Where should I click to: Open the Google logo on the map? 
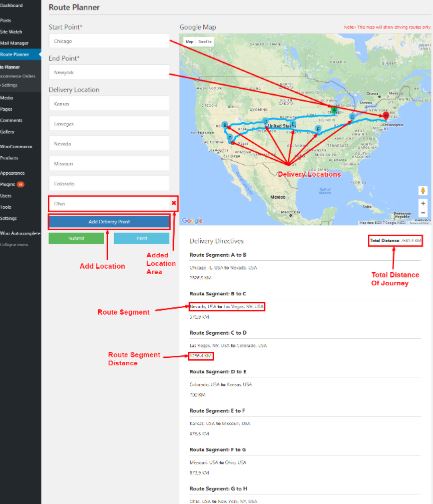tap(192, 221)
